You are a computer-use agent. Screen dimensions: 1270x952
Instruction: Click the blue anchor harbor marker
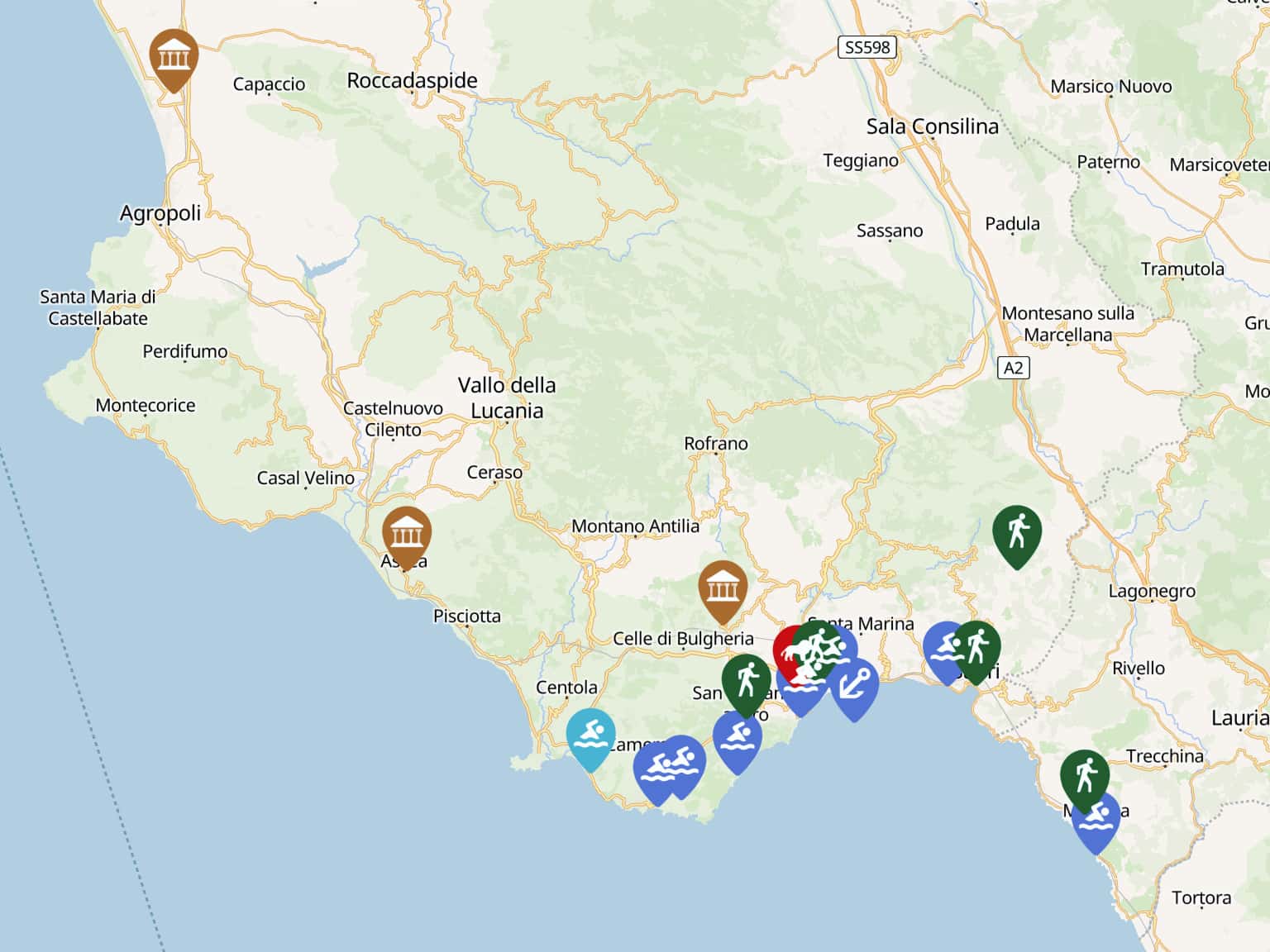(856, 687)
